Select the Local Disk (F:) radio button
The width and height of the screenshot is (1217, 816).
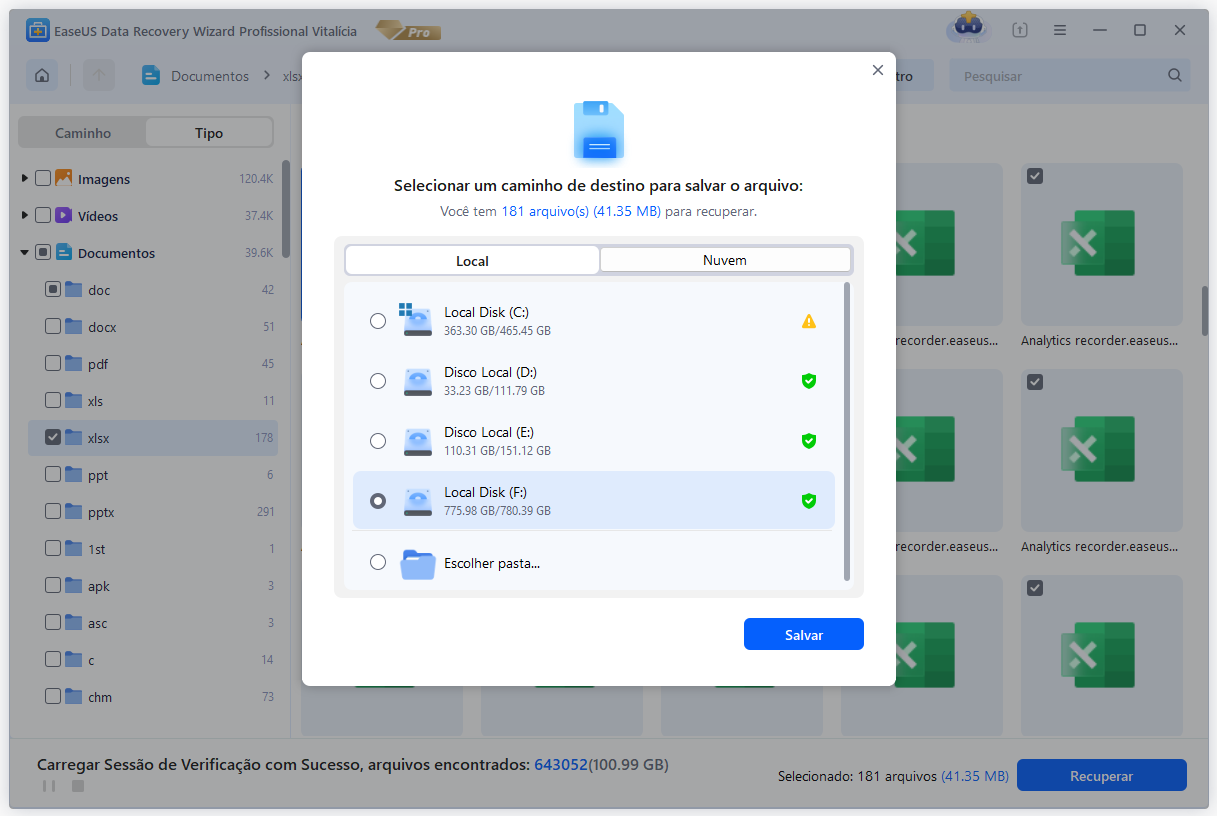click(378, 501)
